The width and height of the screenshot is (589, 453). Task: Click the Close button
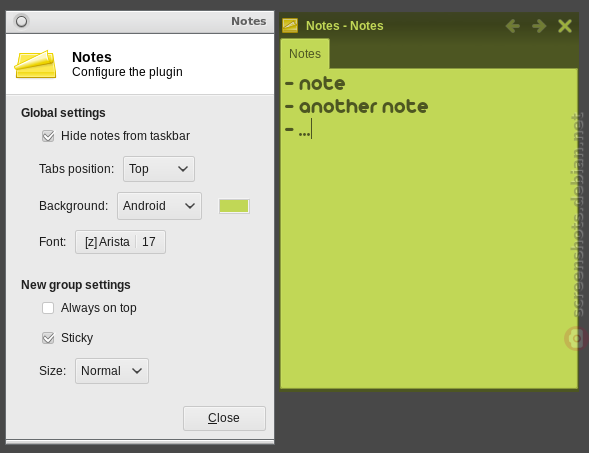coord(224,418)
